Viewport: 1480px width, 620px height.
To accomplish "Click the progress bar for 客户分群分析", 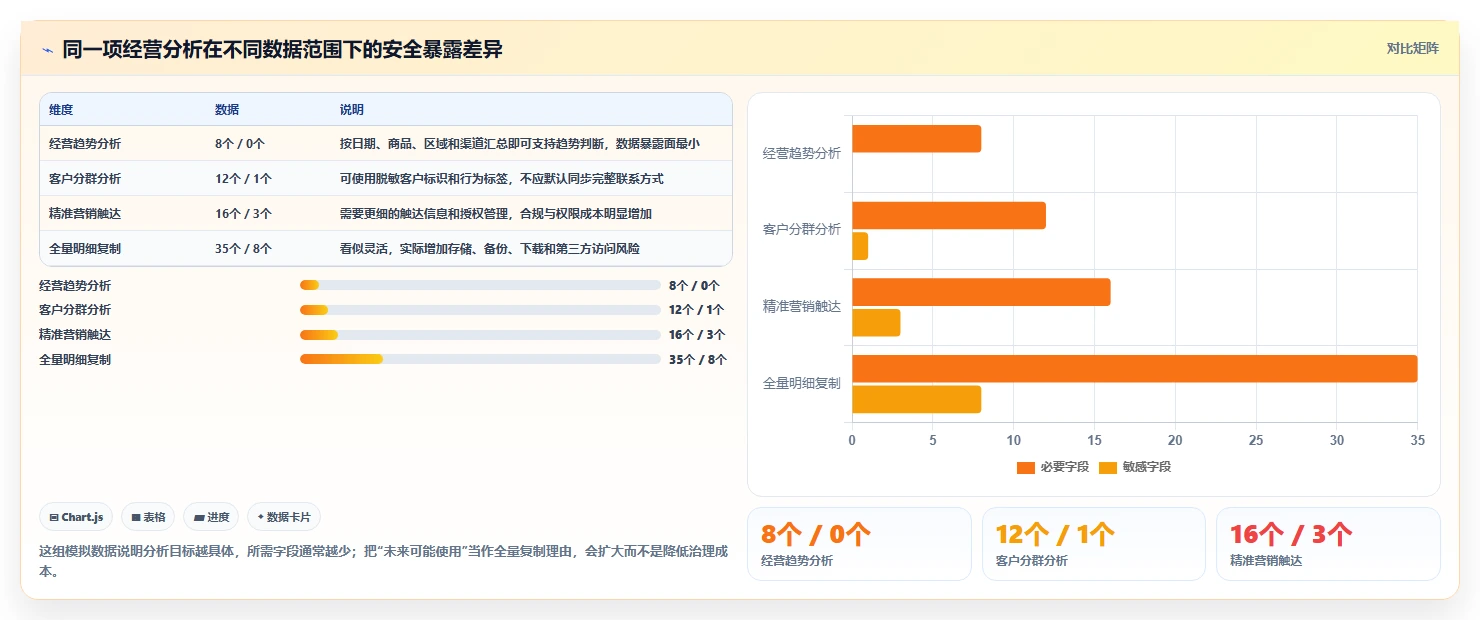I will pos(480,310).
